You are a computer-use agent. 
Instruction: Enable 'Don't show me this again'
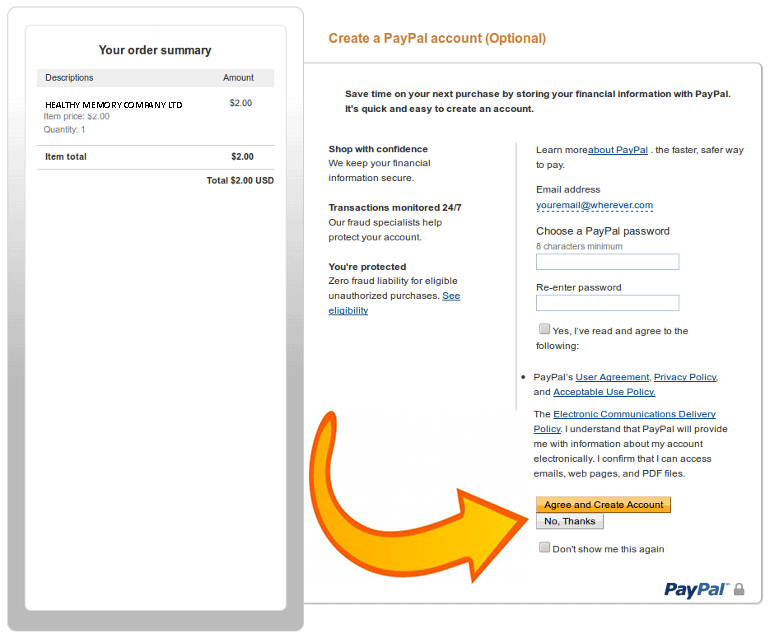[x=544, y=547]
